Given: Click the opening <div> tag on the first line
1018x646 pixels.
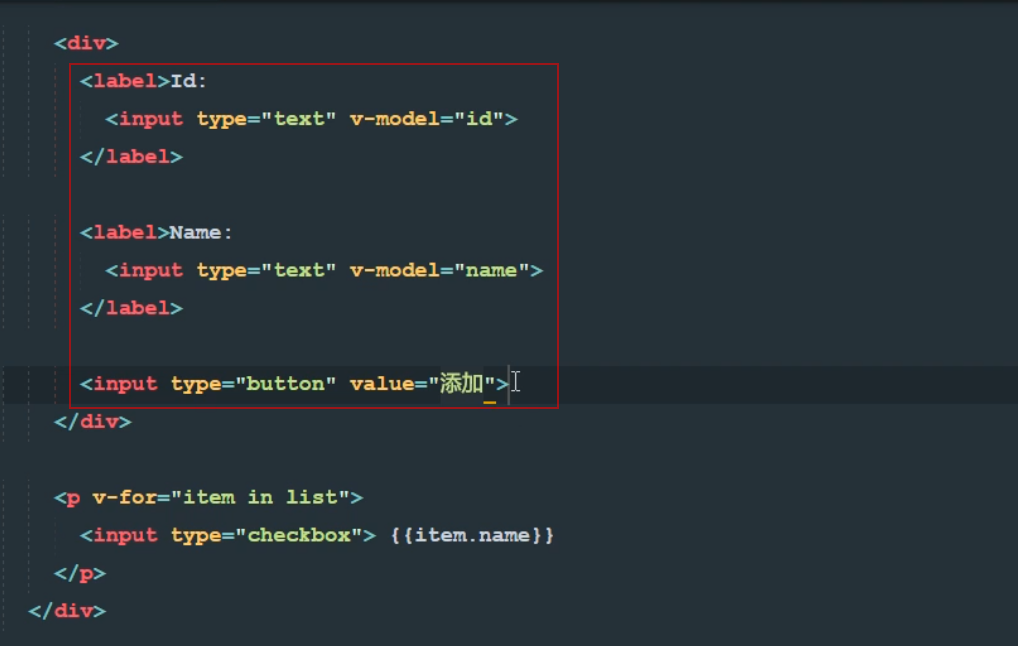Looking at the screenshot, I should point(86,43).
